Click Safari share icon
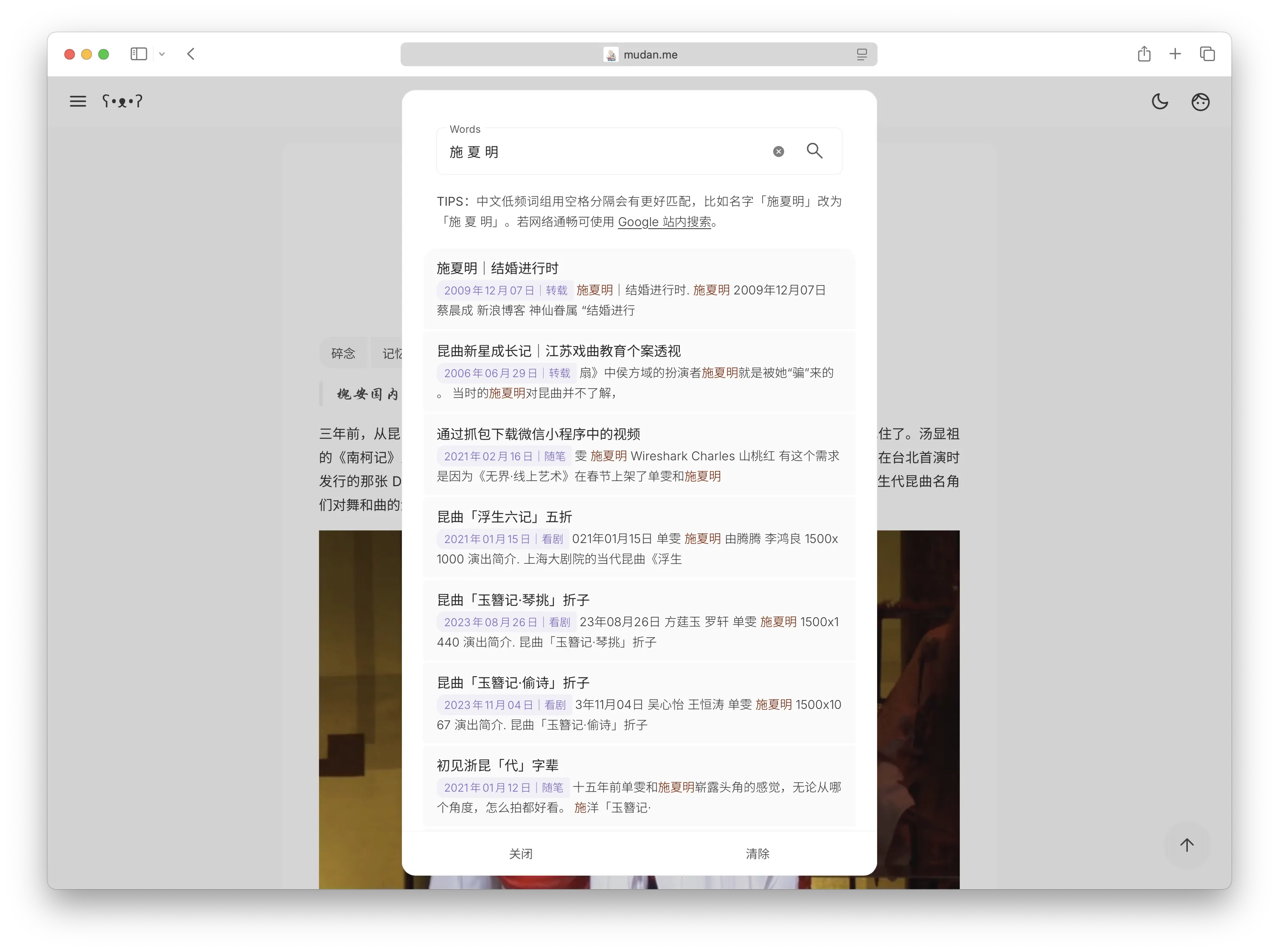1279x952 pixels. [1144, 54]
